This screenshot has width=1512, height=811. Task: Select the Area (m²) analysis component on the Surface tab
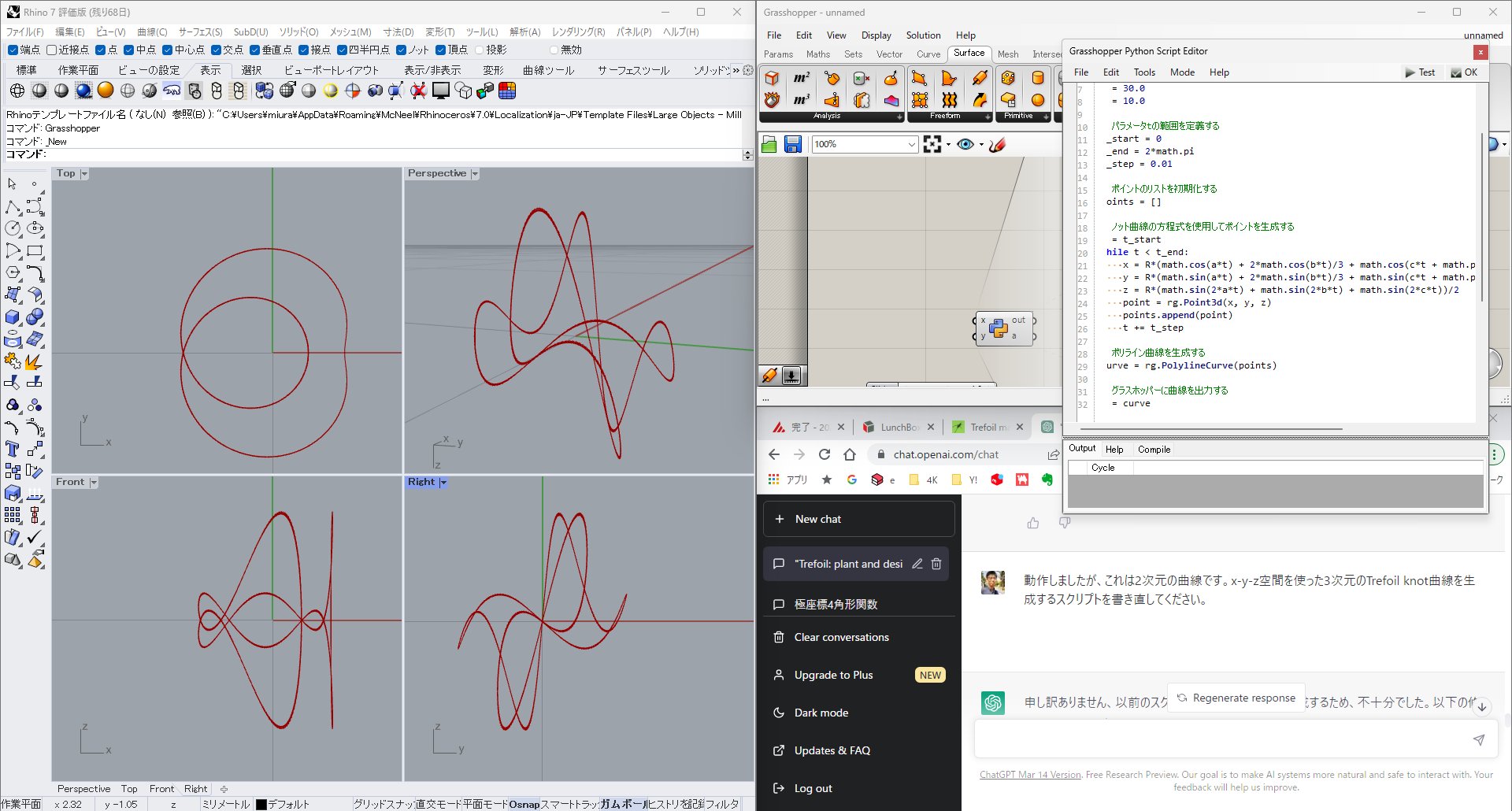click(x=800, y=76)
